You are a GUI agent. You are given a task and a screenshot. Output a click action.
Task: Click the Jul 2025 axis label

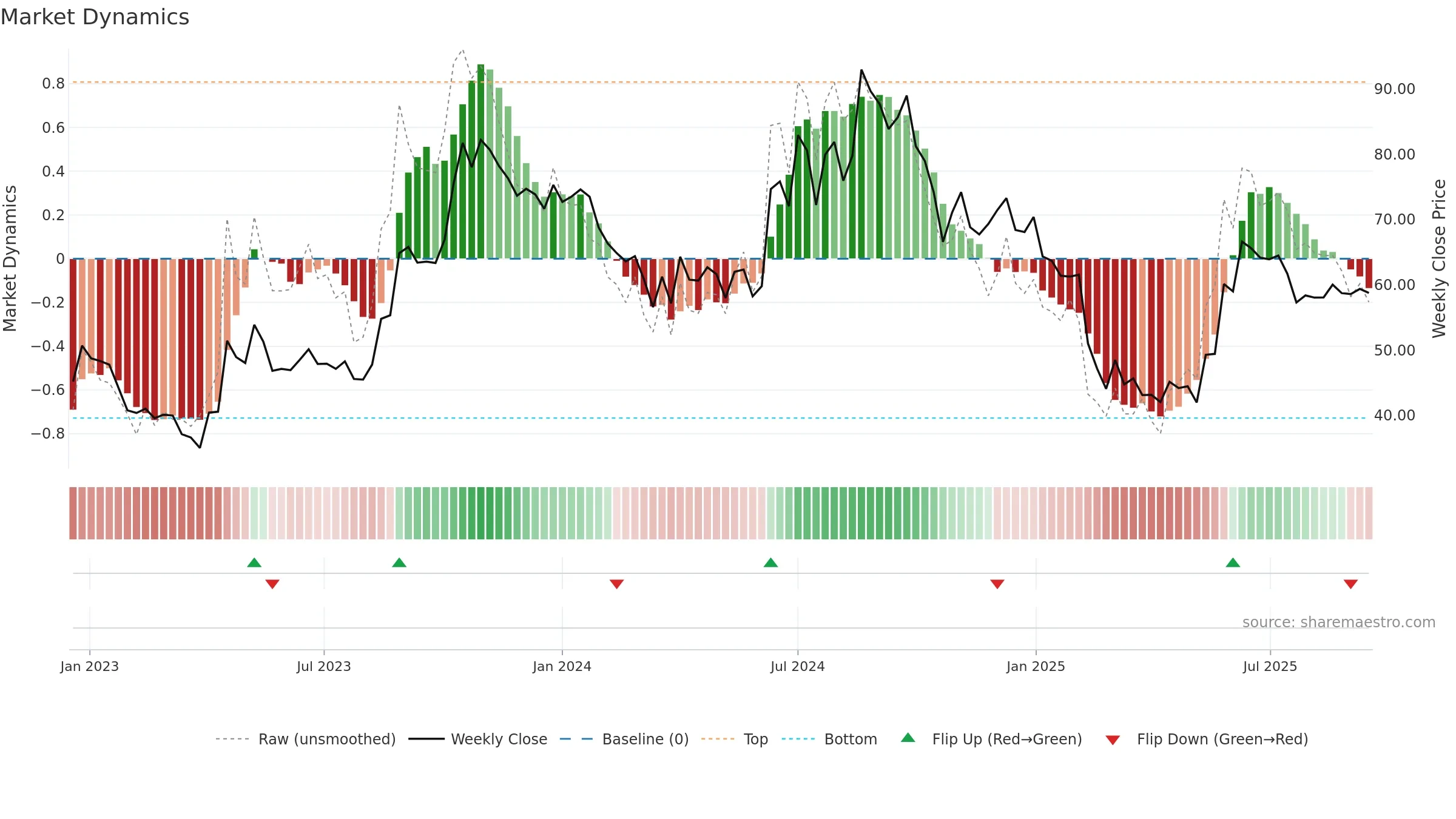(1270, 666)
